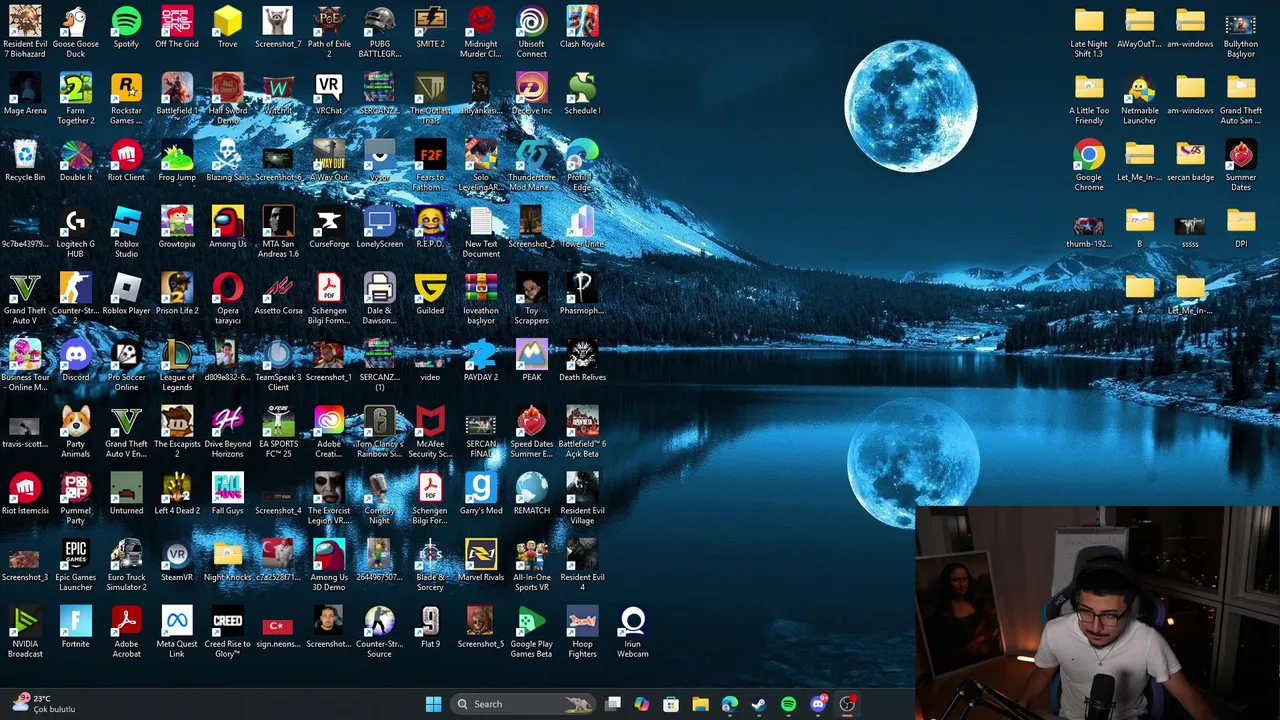The height and width of the screenshot is (720, 1280).
Task: Select TeamSpeak 3 Client icon
Action: pos(278,365)
